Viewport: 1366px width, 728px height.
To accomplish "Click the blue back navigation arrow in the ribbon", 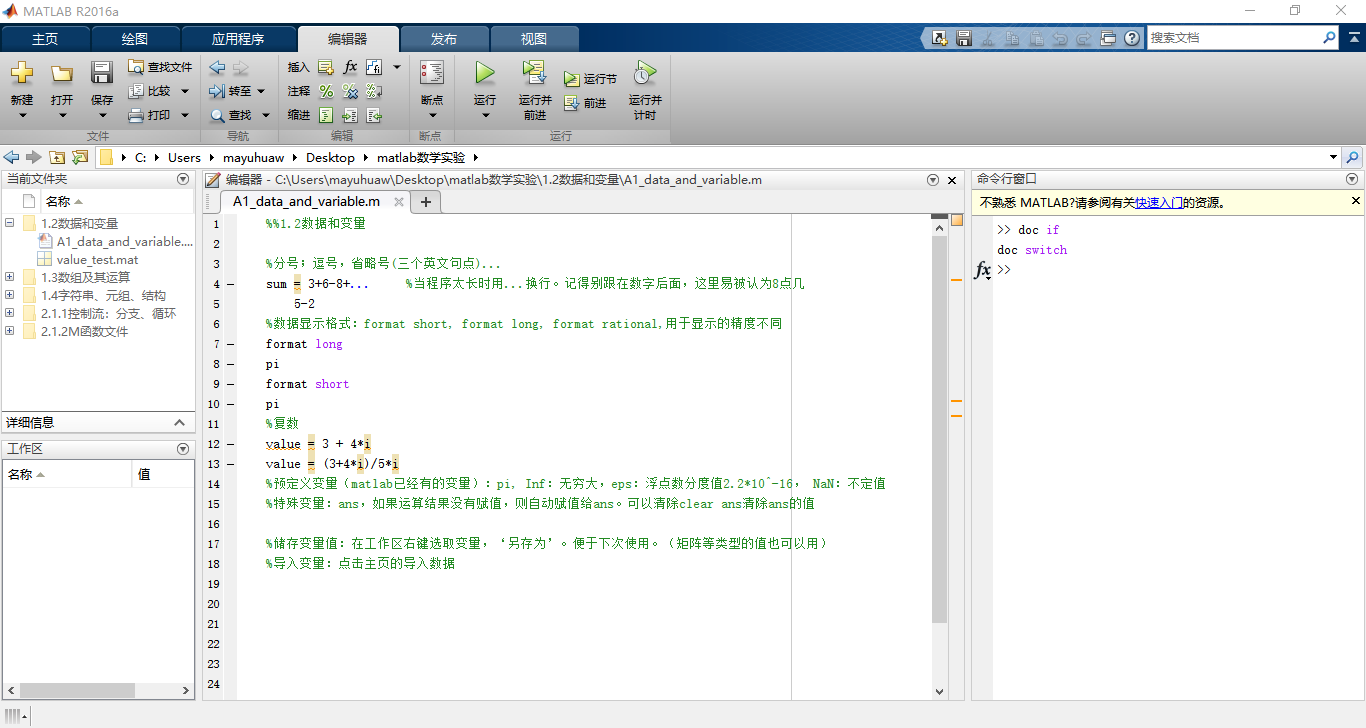I will tap(217, 67).
